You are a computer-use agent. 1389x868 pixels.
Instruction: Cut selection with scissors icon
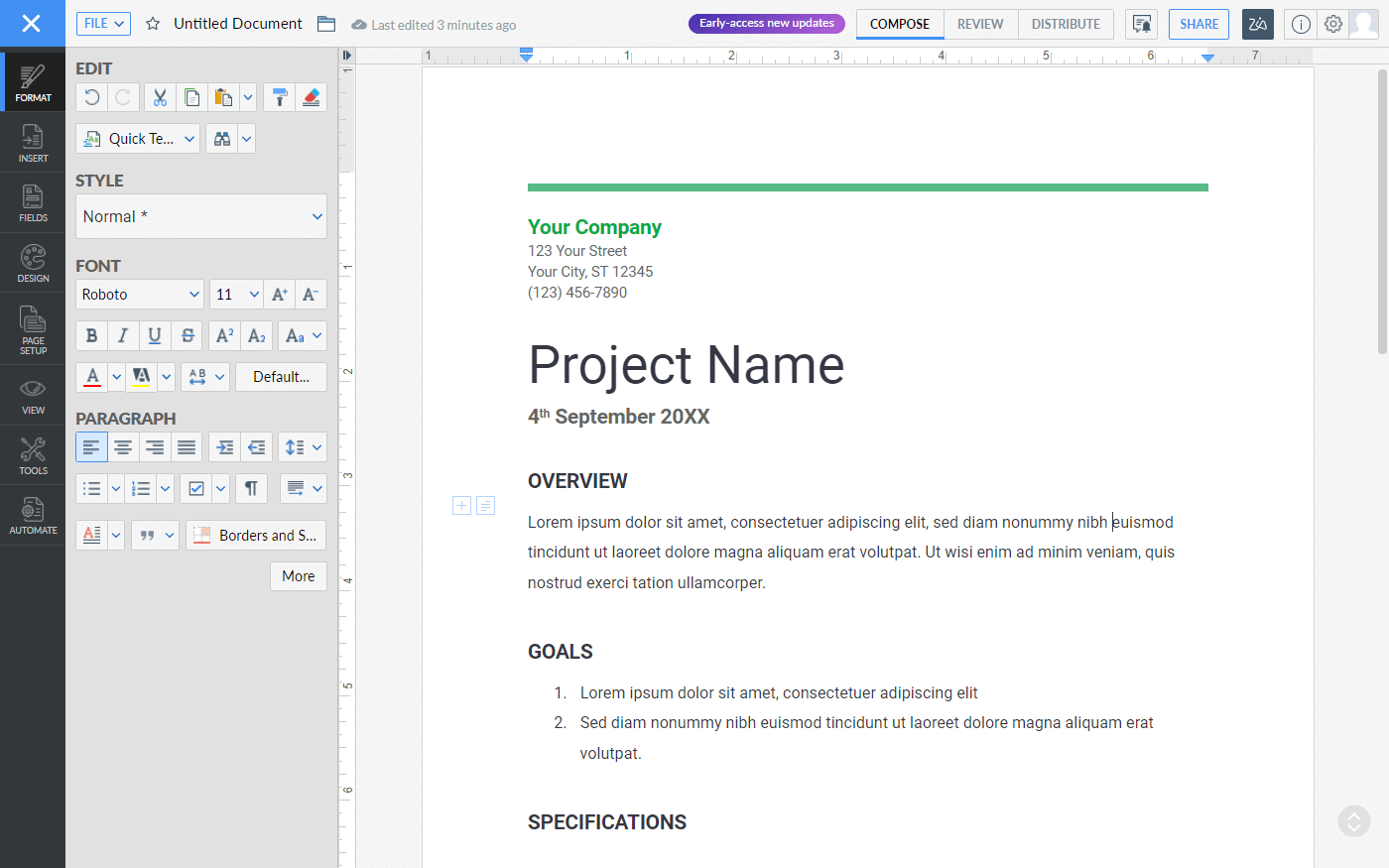point(160,97)
